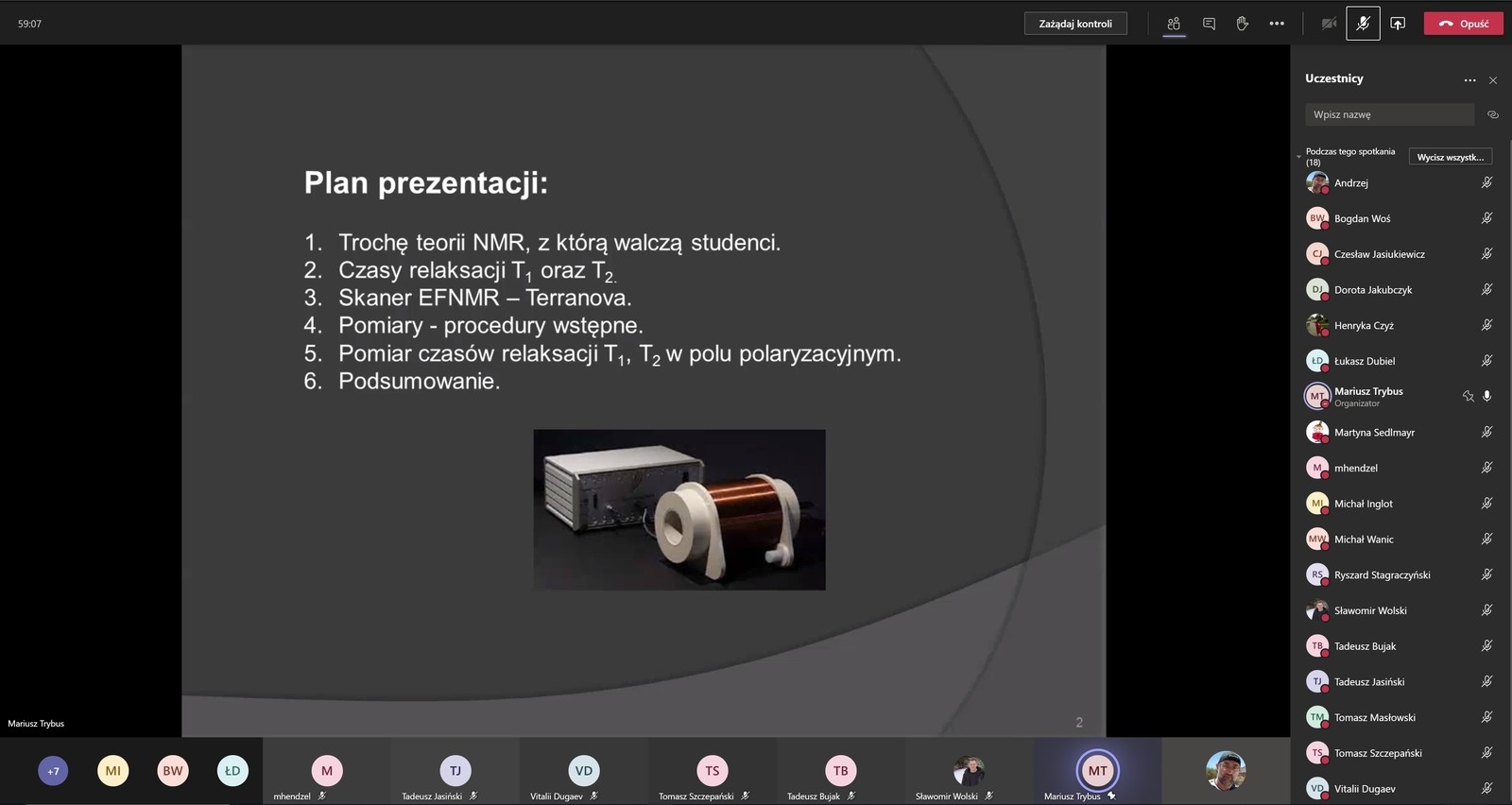This screenshot has width=1512, height=805.
Task: Collapse the "Podczas tego spotkania" section
Action: point(1299,157)
